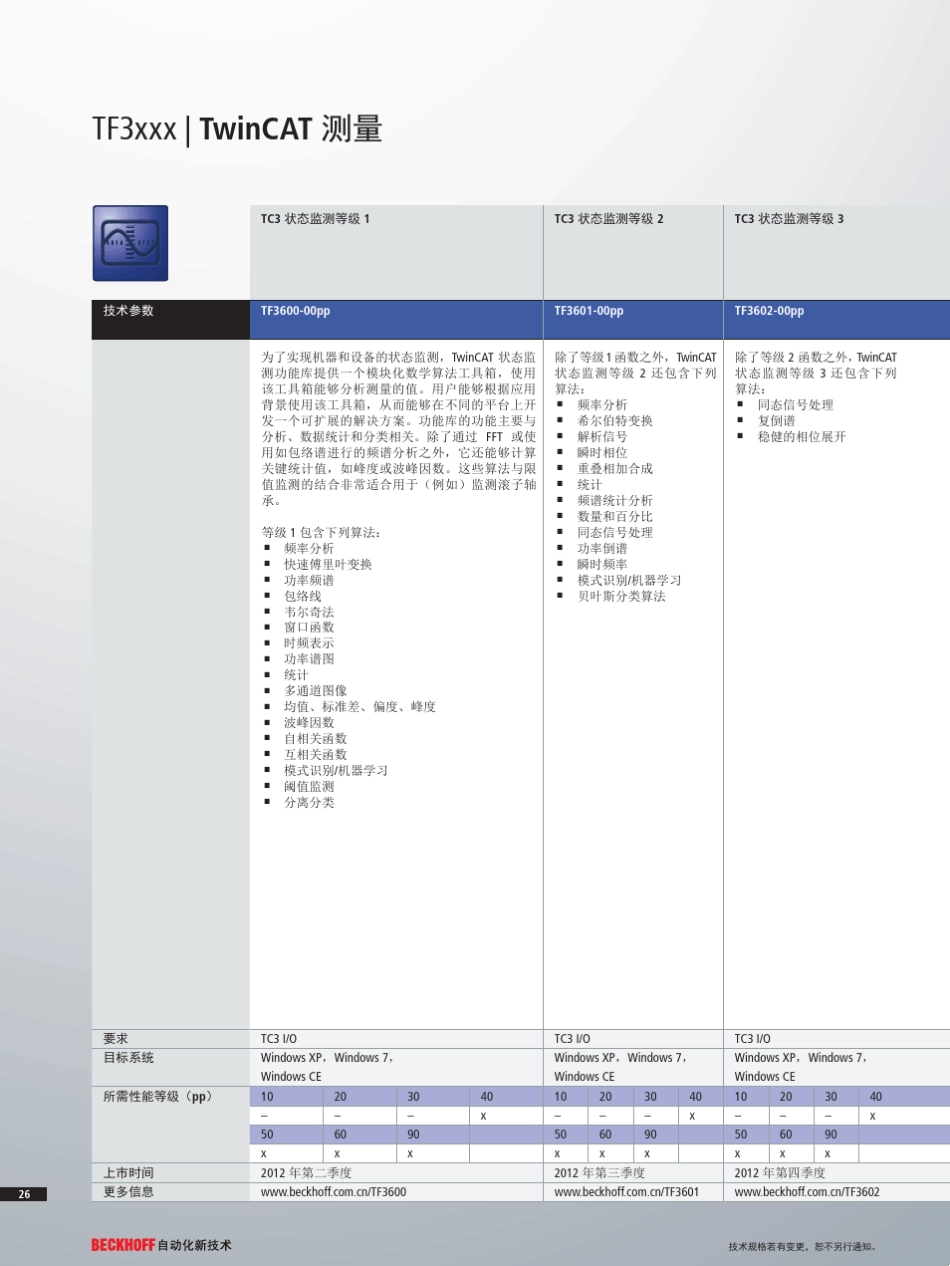This screenshot has height=1266, width=950.
Task: Click the bullet '重叠相加合成'
Action: (x=615, y=469)
